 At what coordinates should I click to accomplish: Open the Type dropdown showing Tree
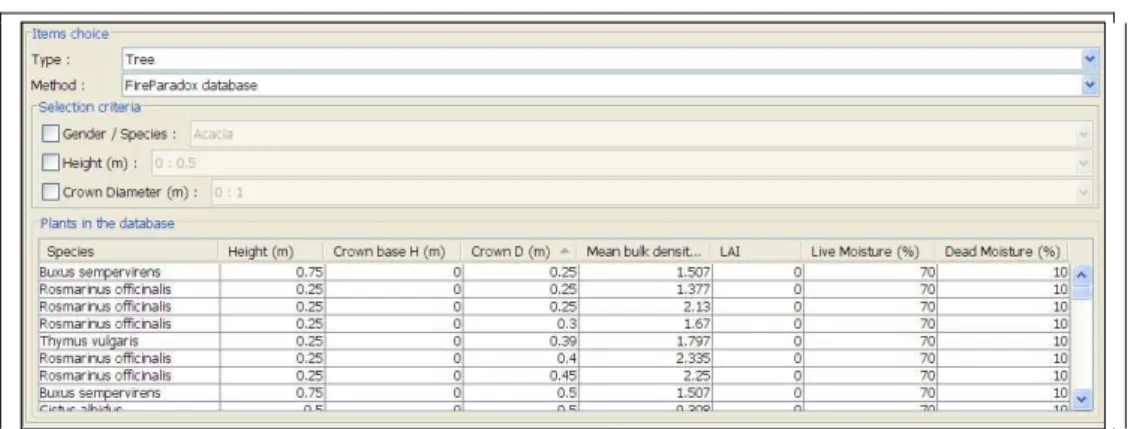[x=610, y=60]
